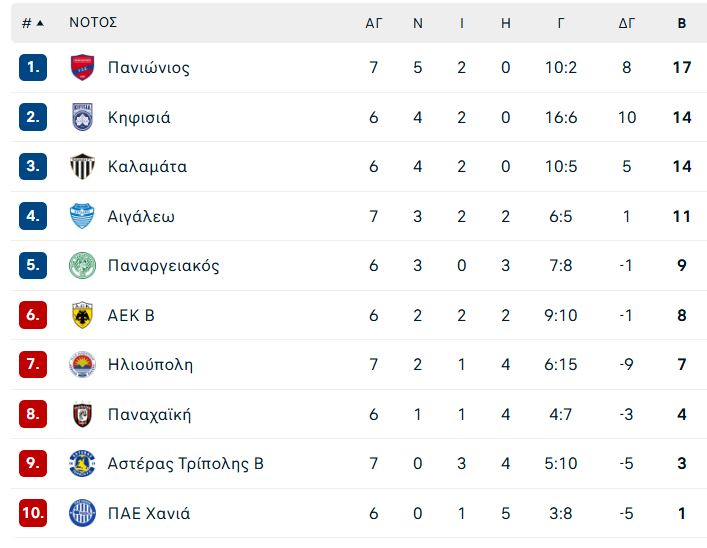Open the Πανιώνιος team link
707x548 pixels.
coord(149,68)
